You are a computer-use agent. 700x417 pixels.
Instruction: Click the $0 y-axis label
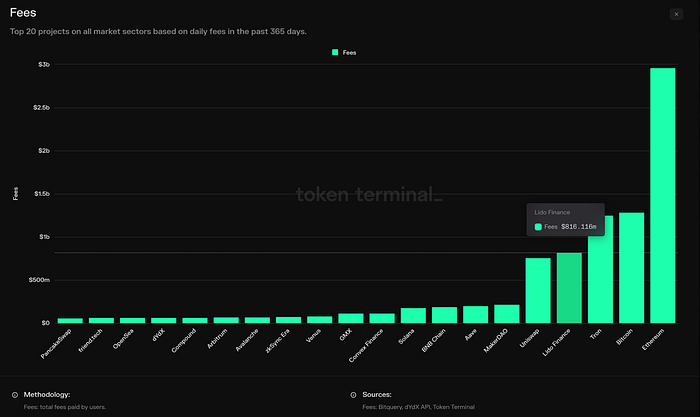coord(46,323)
